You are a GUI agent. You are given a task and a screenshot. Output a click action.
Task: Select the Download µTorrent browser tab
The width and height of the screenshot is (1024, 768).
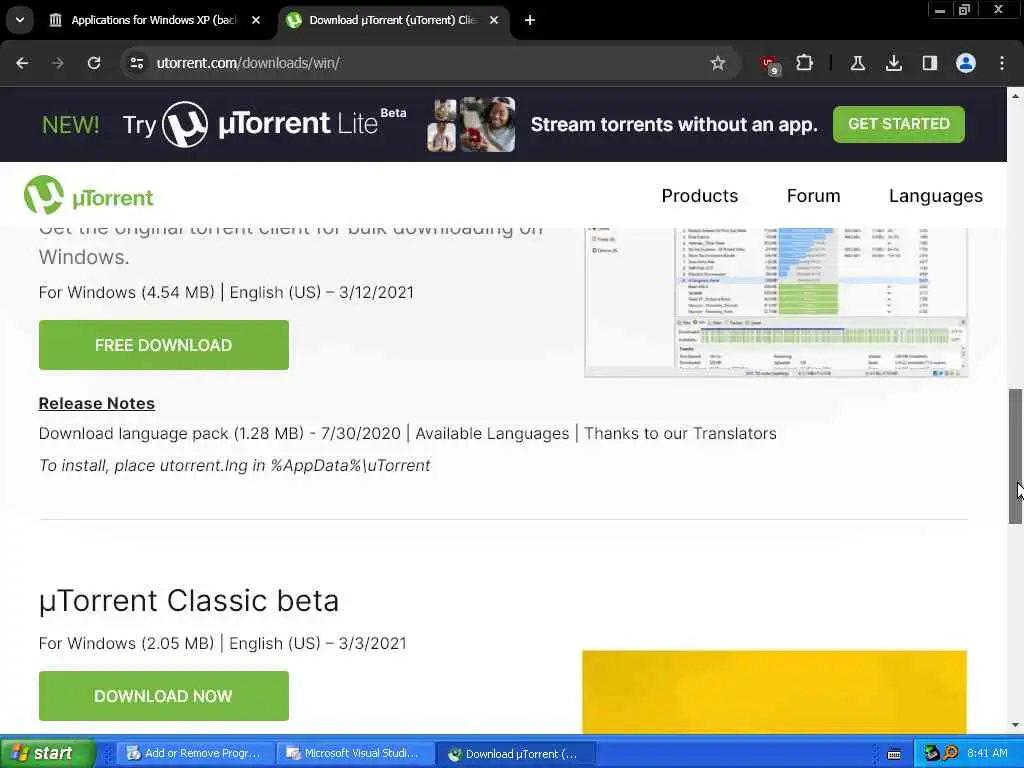click(x=393, y=20)
